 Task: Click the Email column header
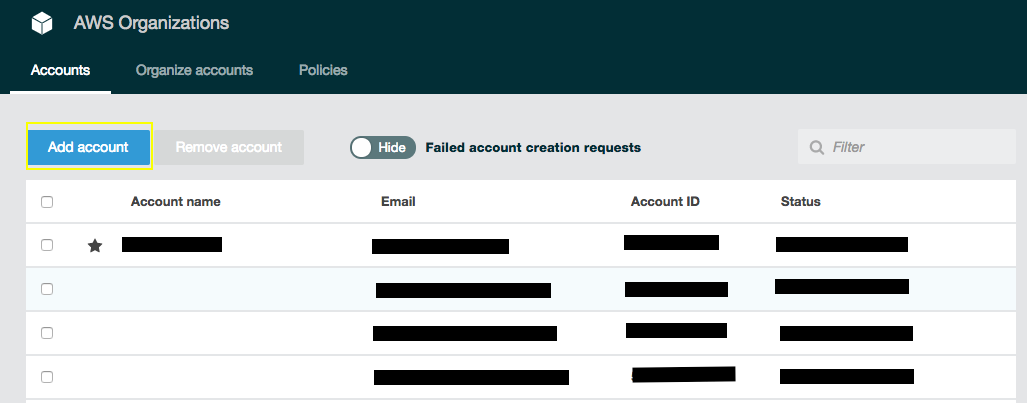(398, 202)
